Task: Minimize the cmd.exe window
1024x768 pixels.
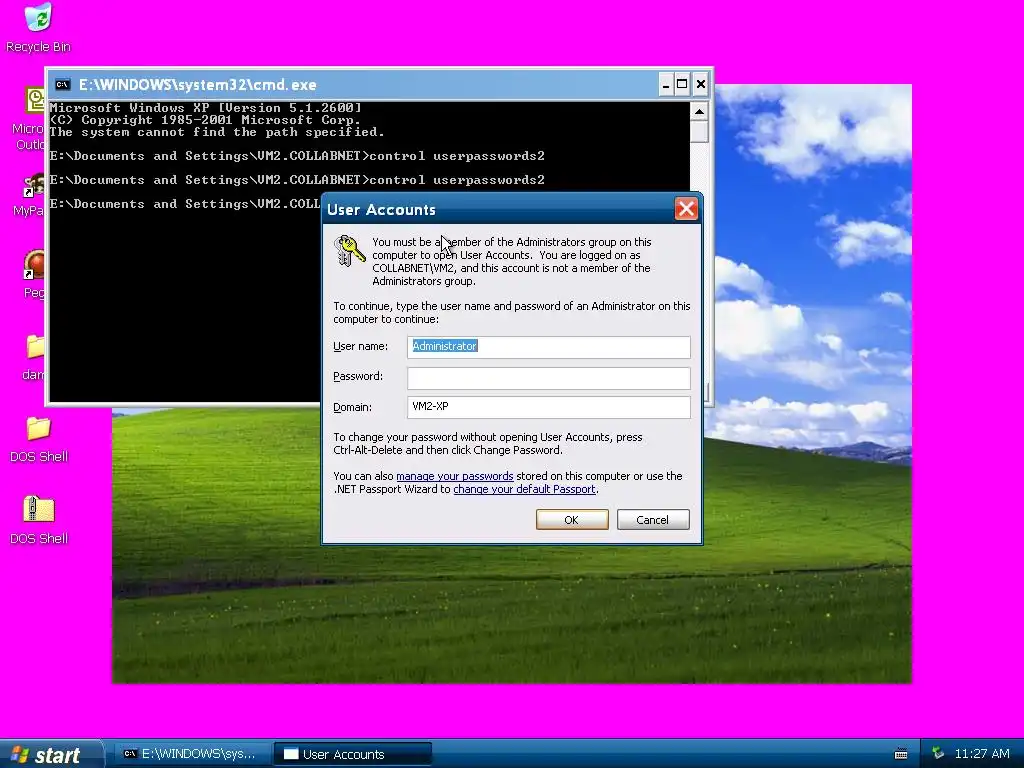Action: (665, 84)
